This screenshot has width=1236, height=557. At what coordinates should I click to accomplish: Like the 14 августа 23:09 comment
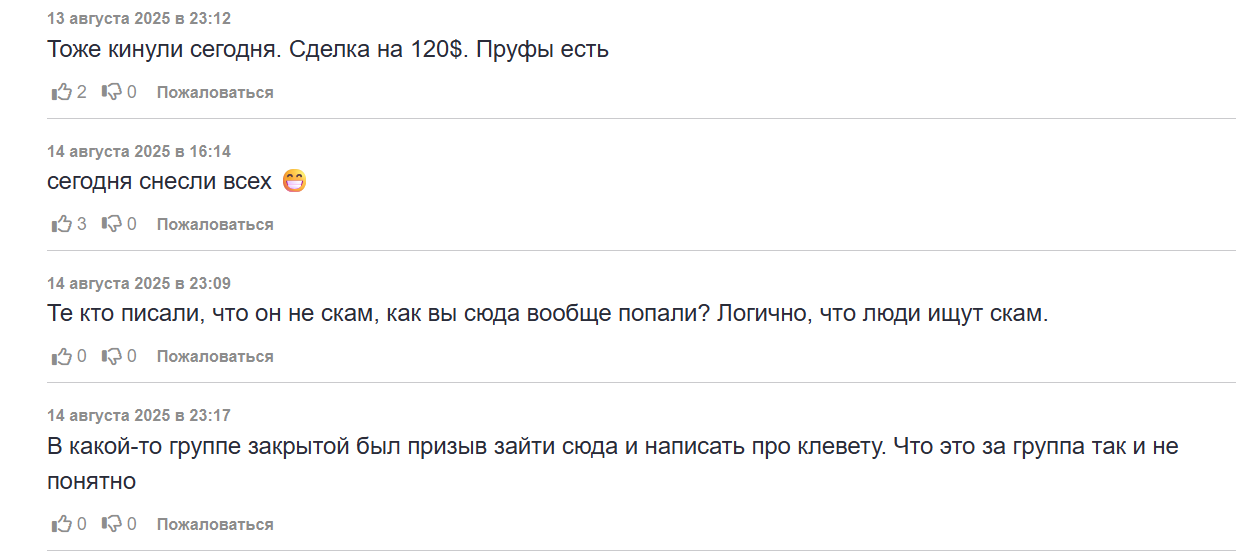pos(62,356)
